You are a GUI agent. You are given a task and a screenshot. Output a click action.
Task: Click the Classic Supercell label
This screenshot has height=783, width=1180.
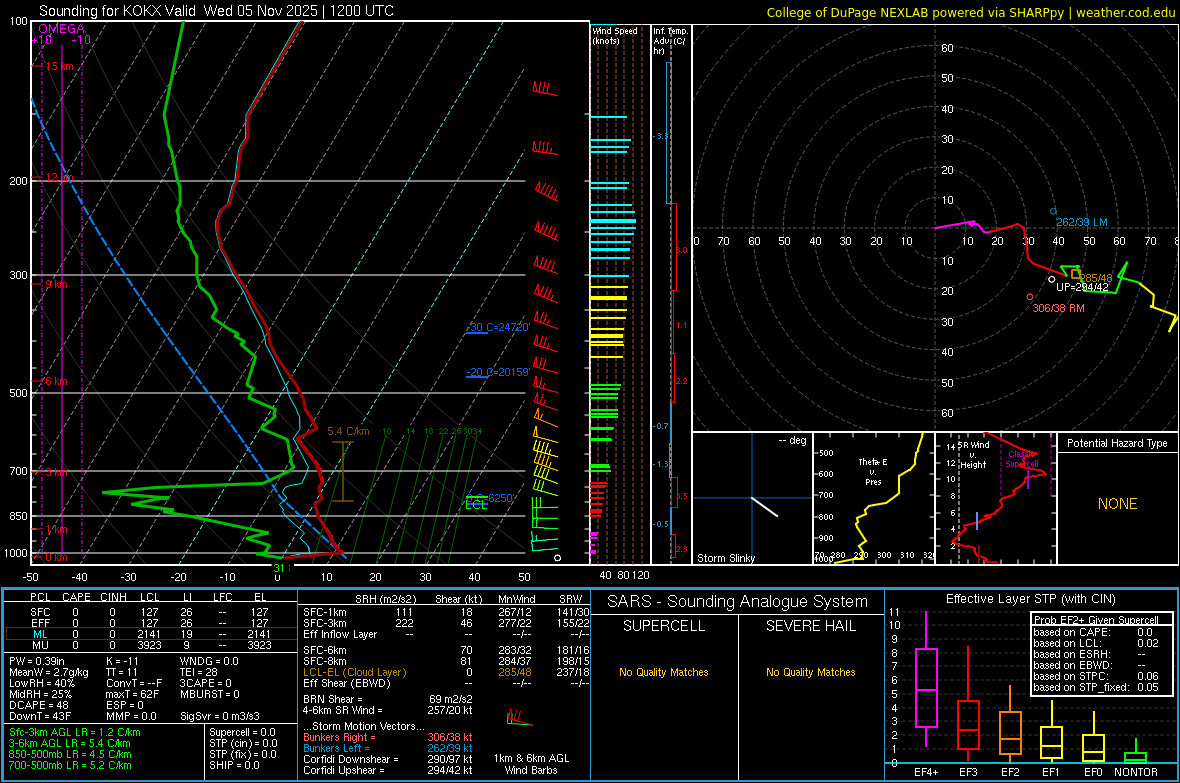[x=1021, y=459]
